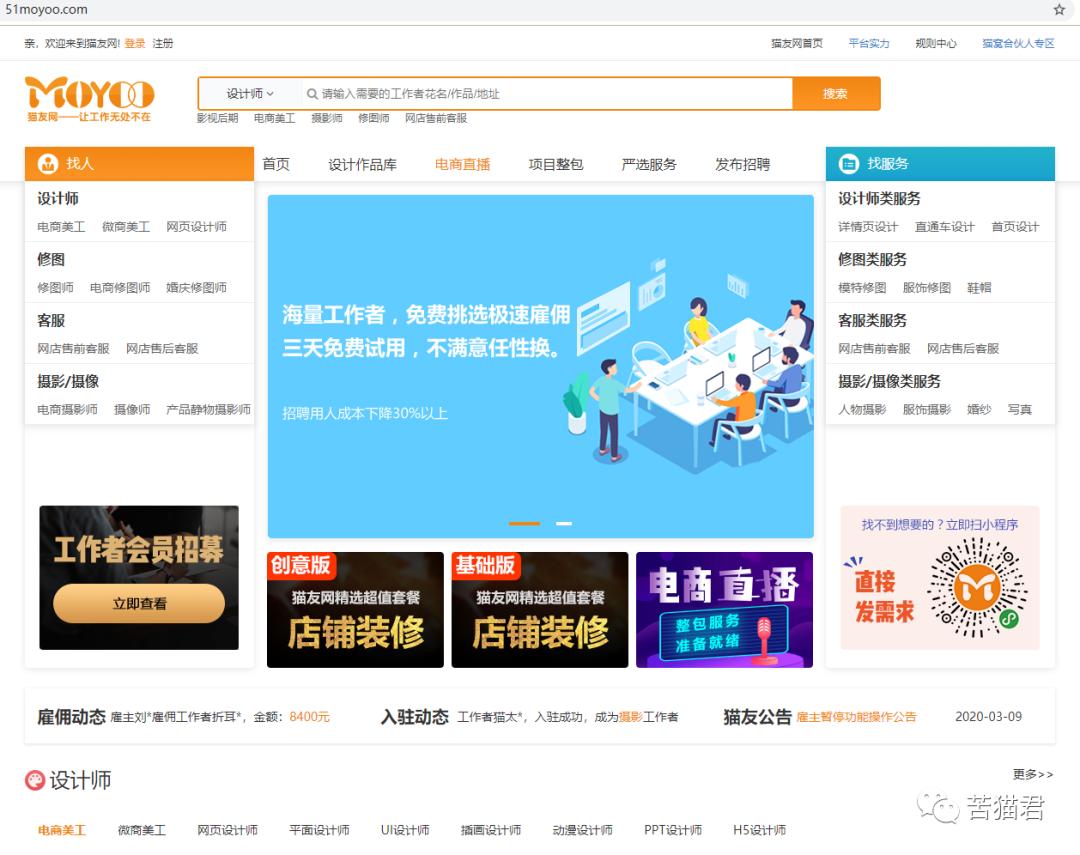1080x855 pixels.
Task: Click the MOYOO logo
Action: [x=90, y=95]
